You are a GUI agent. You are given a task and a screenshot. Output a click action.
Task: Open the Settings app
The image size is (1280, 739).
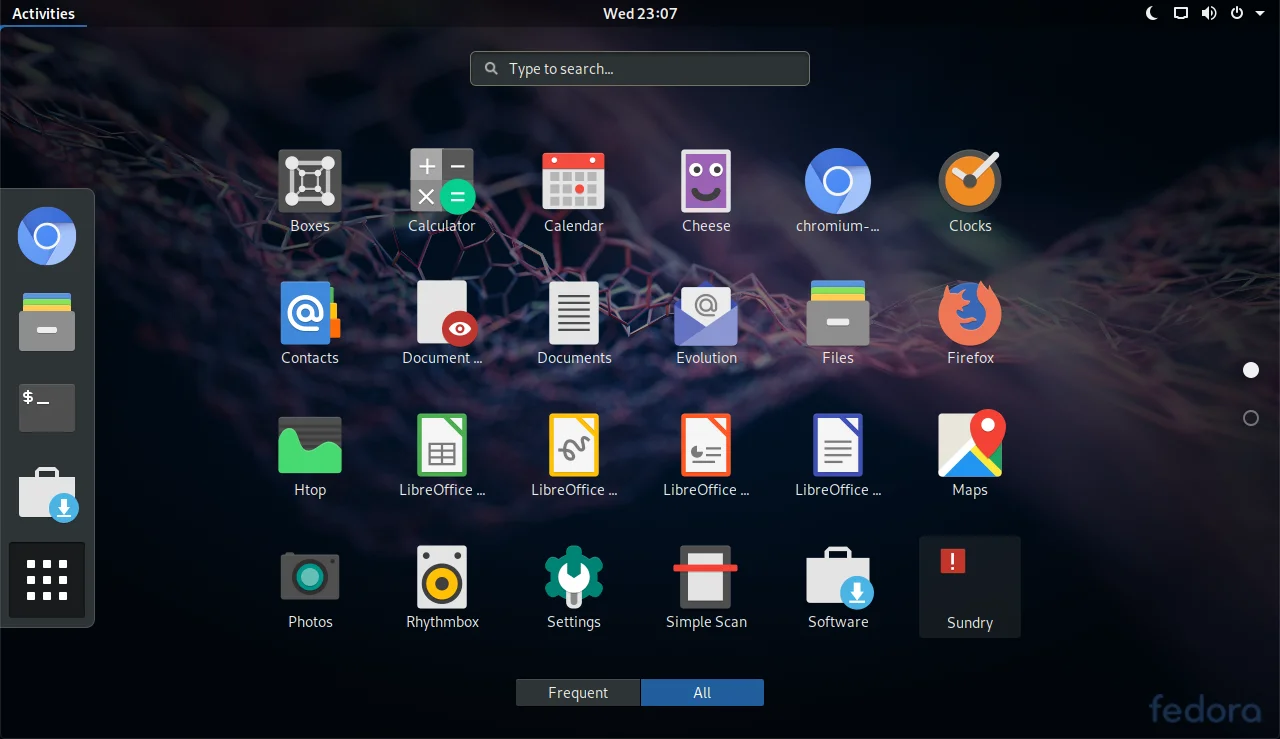(574, 588)
